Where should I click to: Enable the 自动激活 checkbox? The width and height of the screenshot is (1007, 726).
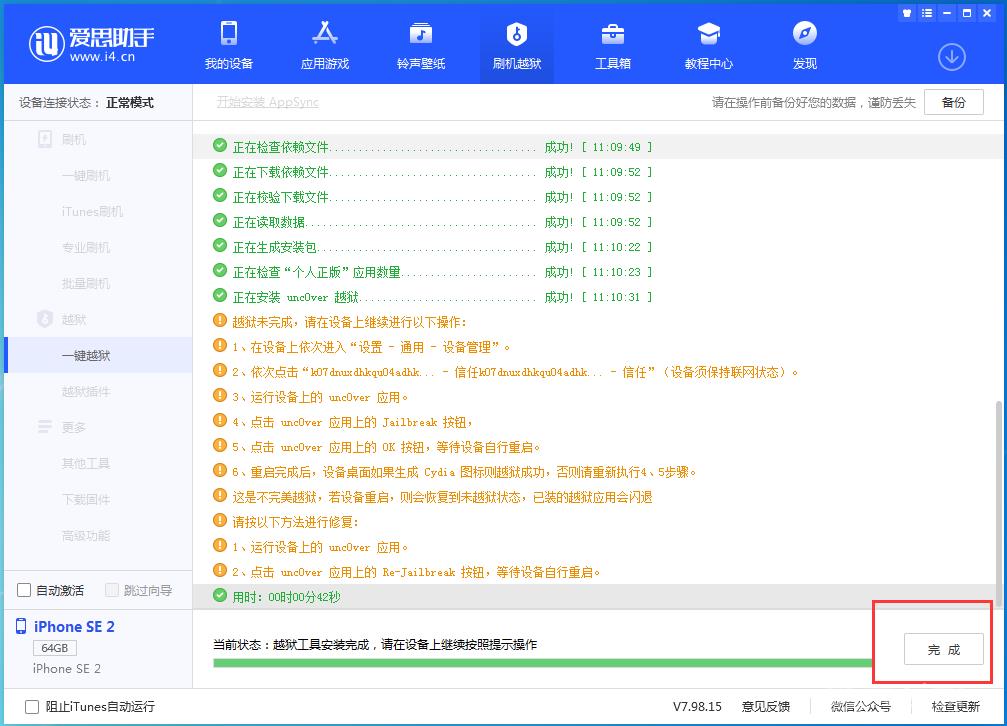point(22,591)
